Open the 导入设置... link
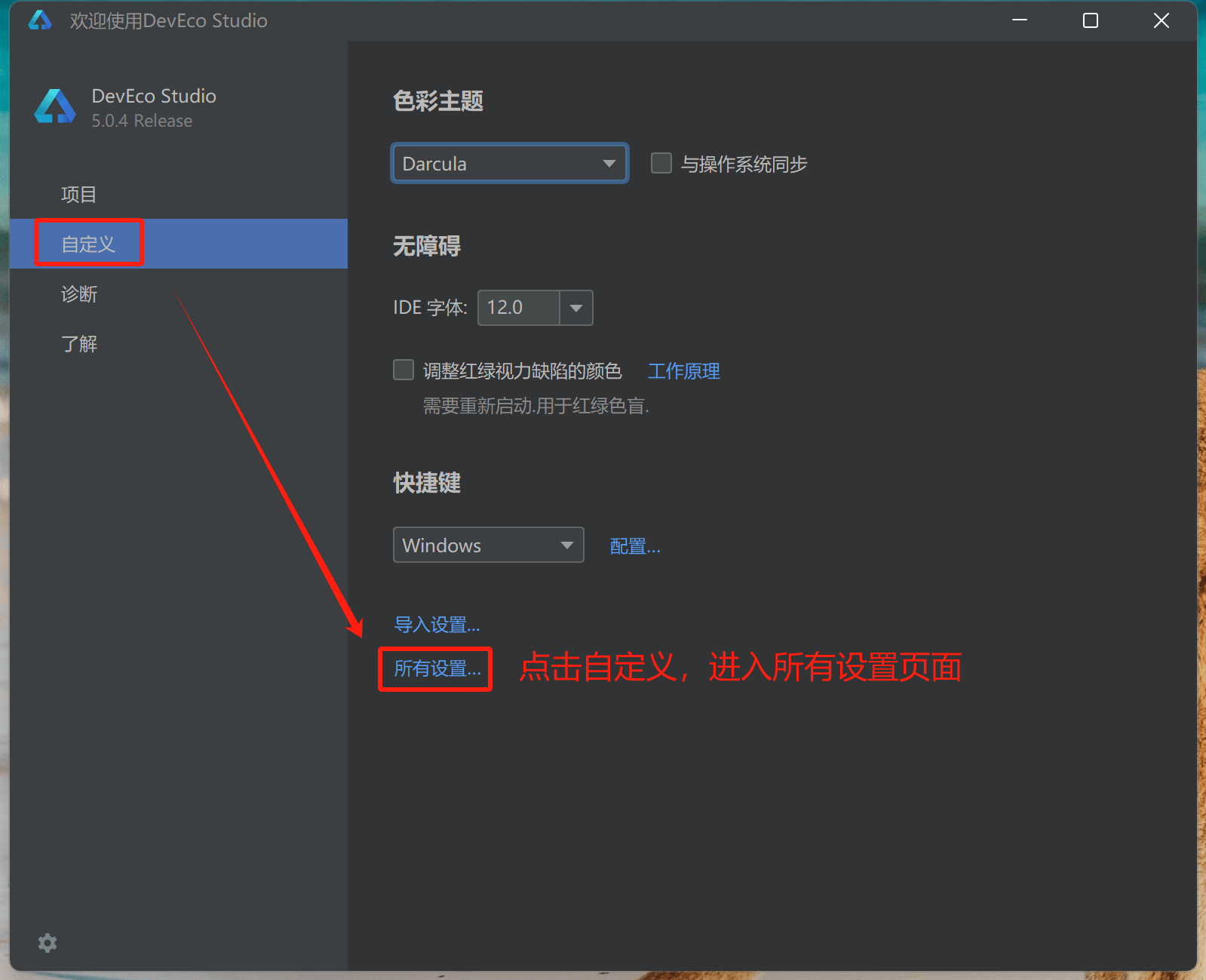The height and width of the screenshot is (980, 1206). coord(437,625)
